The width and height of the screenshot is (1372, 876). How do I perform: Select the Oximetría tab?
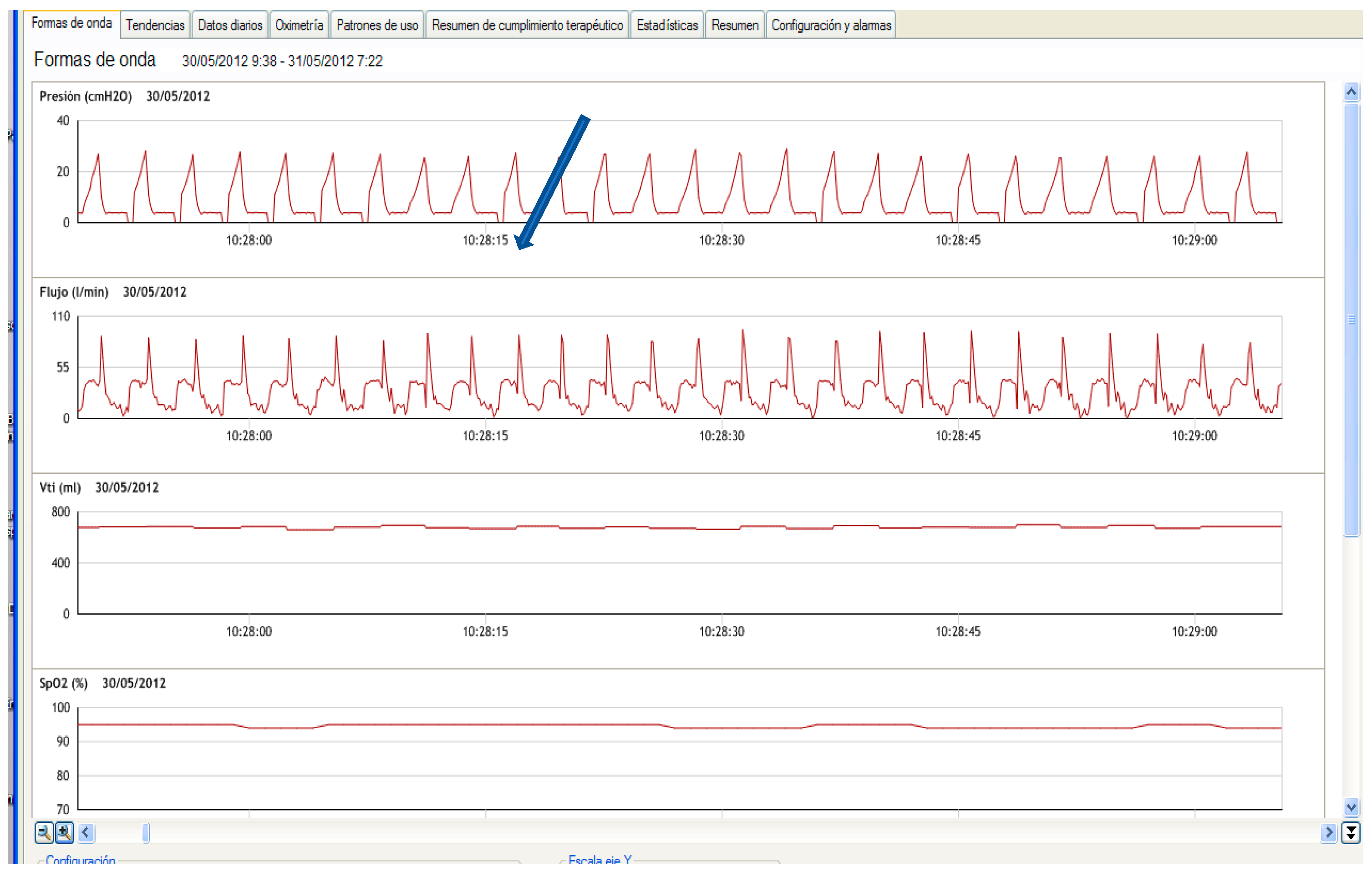pos(299,25)
